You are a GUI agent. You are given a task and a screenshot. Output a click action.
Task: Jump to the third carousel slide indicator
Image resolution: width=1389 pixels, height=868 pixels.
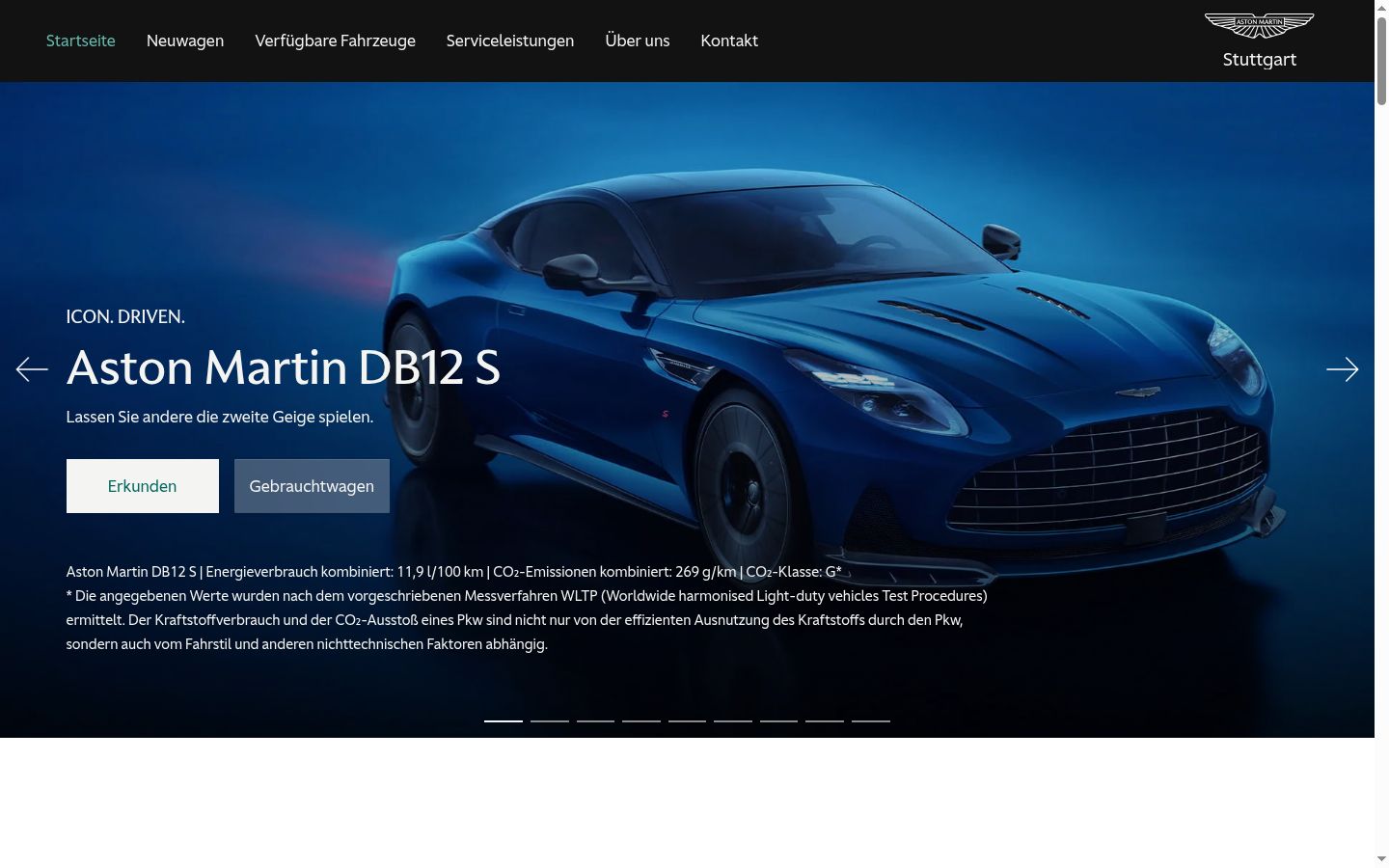click(x=595, y=720)
